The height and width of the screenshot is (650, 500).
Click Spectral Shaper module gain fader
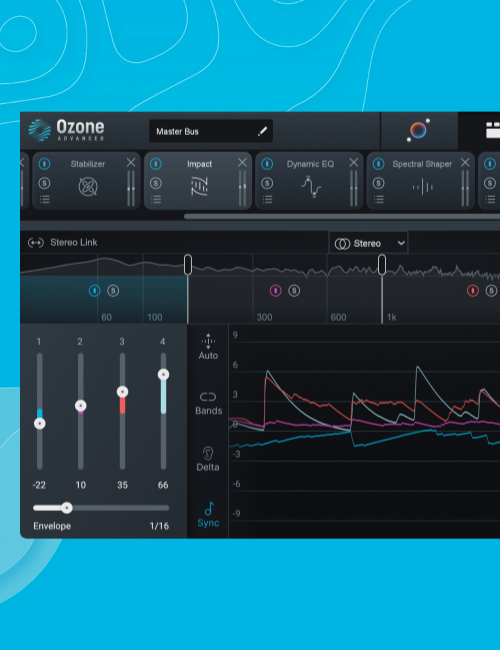coord(465,188)
